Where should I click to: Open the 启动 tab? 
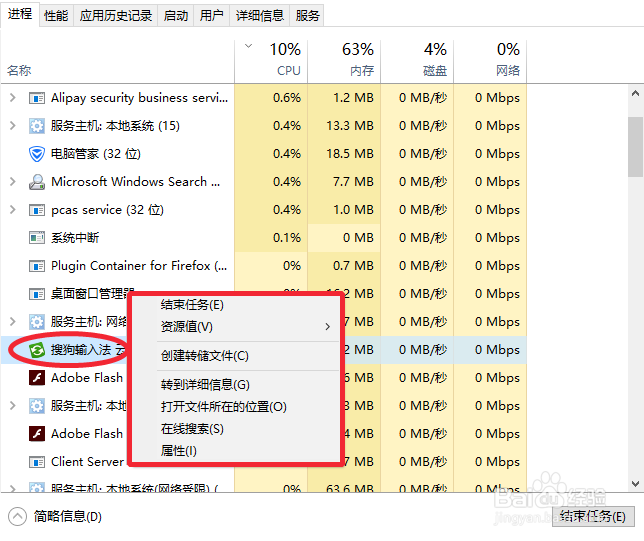[176, 16]
